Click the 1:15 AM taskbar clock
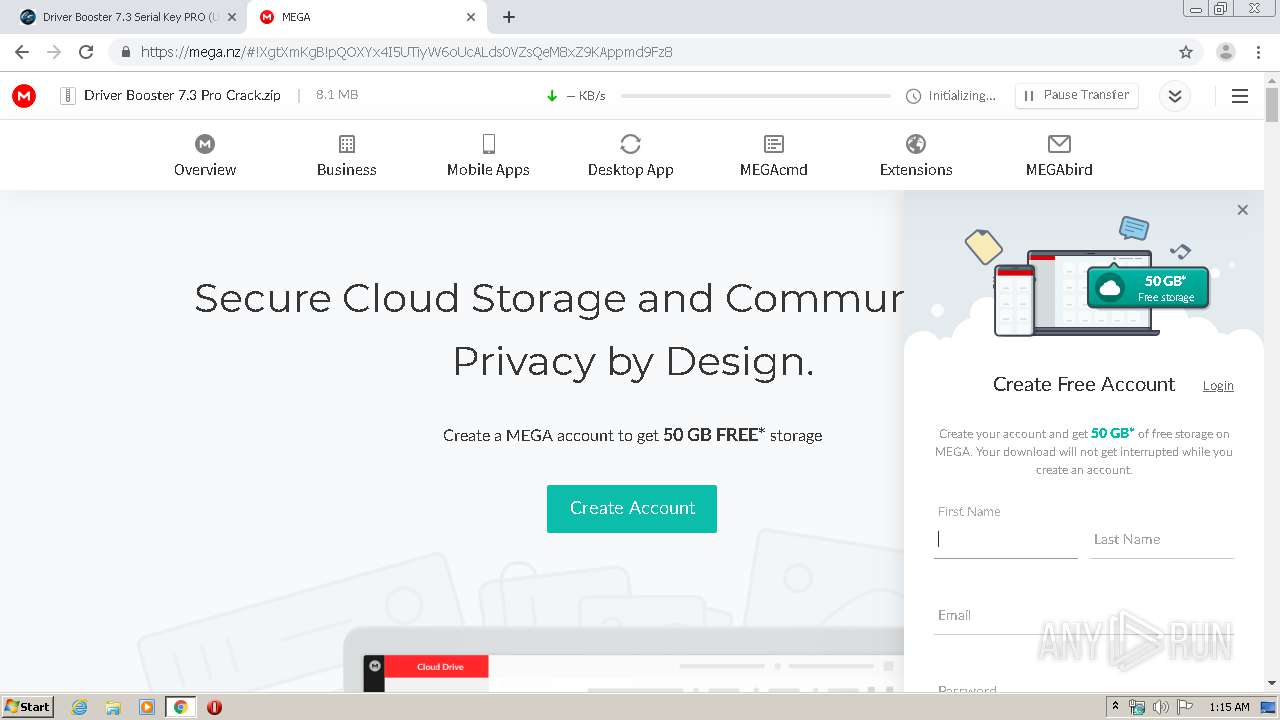The width and height of the screenshot is (1280, 720). tap(1229, 707)
